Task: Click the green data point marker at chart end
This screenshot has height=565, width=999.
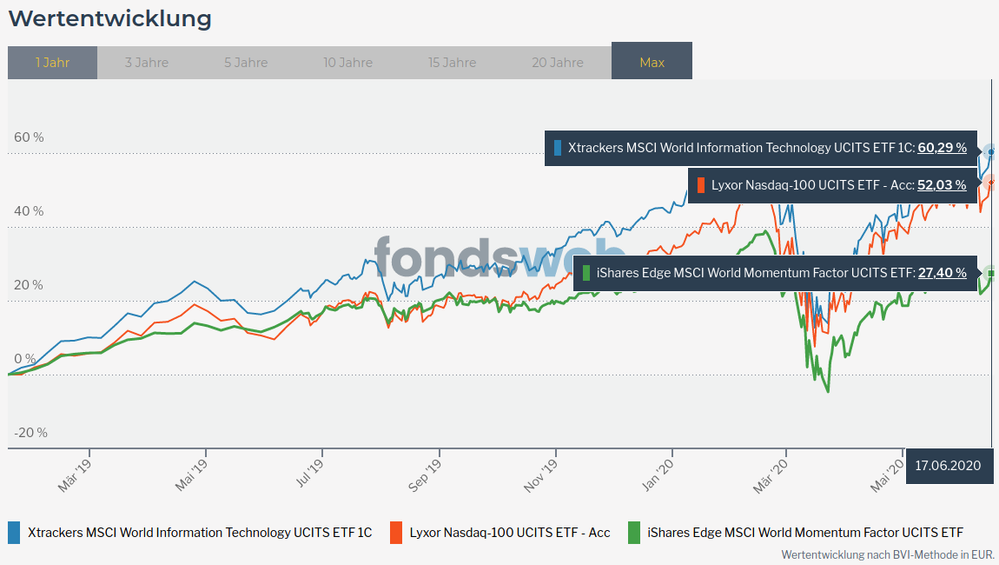Action: click(x=991, y=273)
